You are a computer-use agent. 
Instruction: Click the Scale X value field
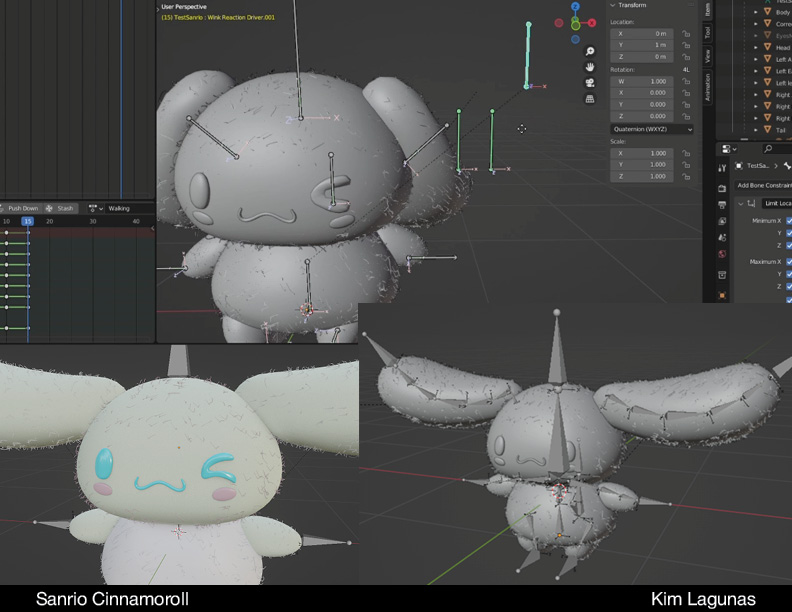point(641,153)
